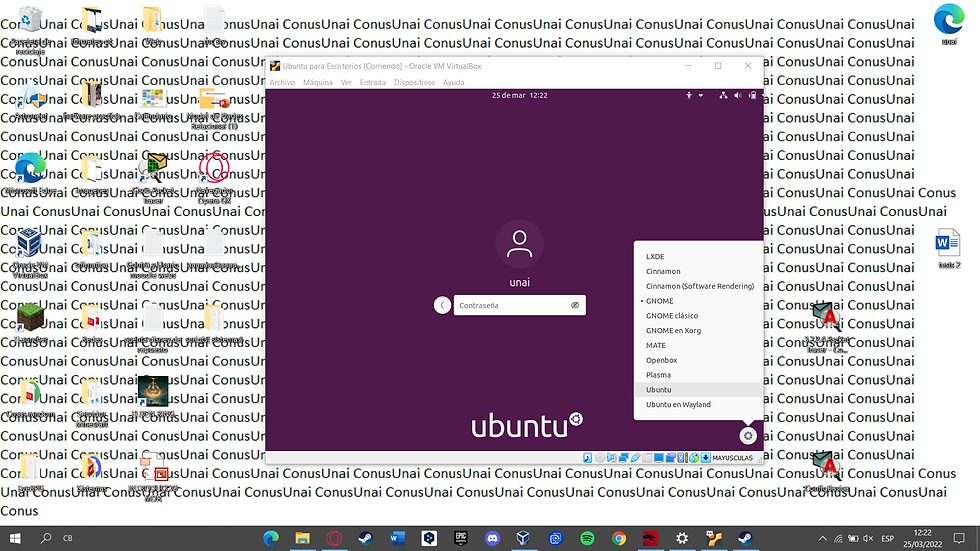Open Windows Settings gear in taskbar

(682, 538)
